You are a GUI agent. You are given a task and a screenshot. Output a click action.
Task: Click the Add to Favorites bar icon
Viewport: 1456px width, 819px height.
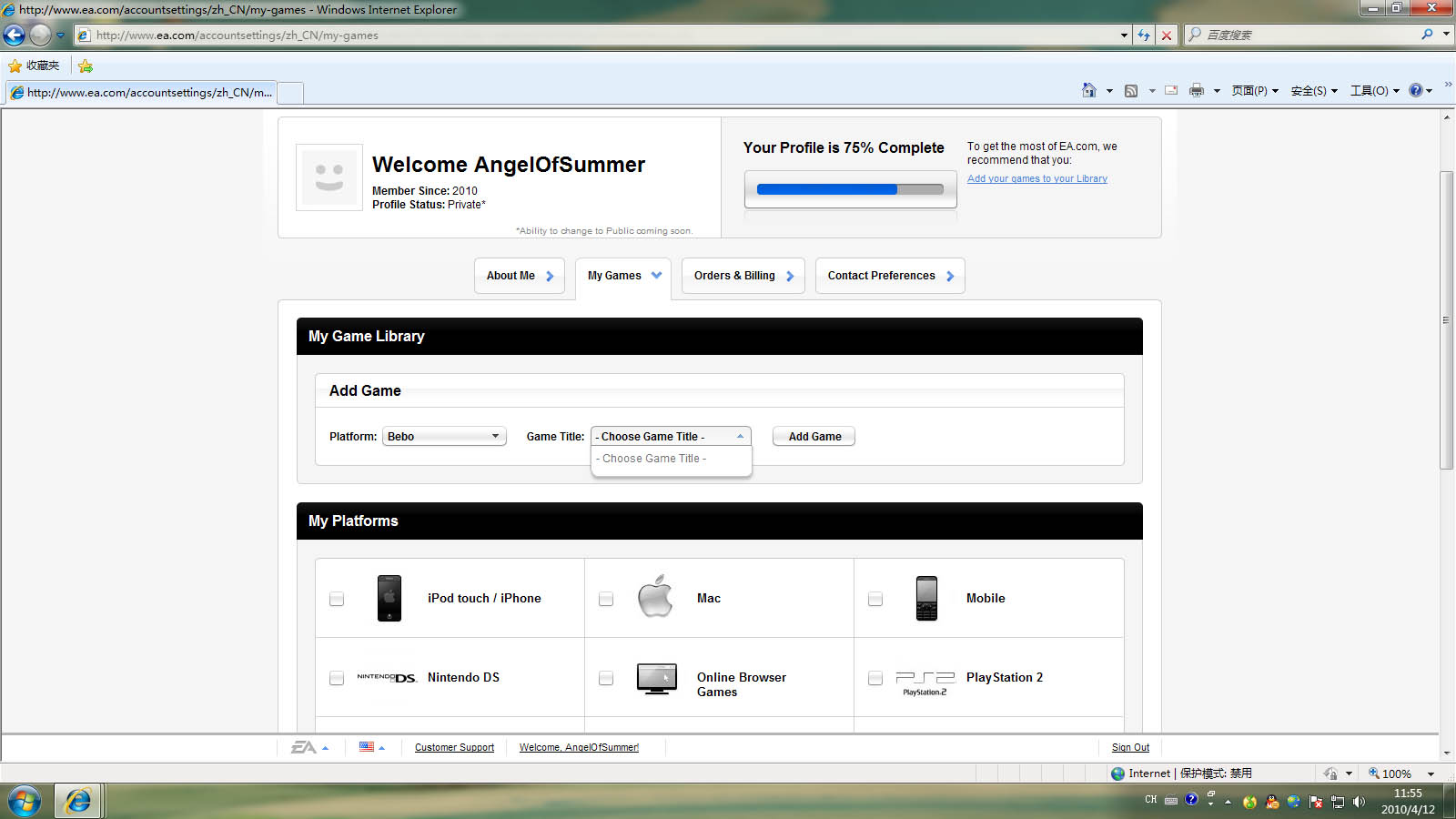tap(86, 66)
